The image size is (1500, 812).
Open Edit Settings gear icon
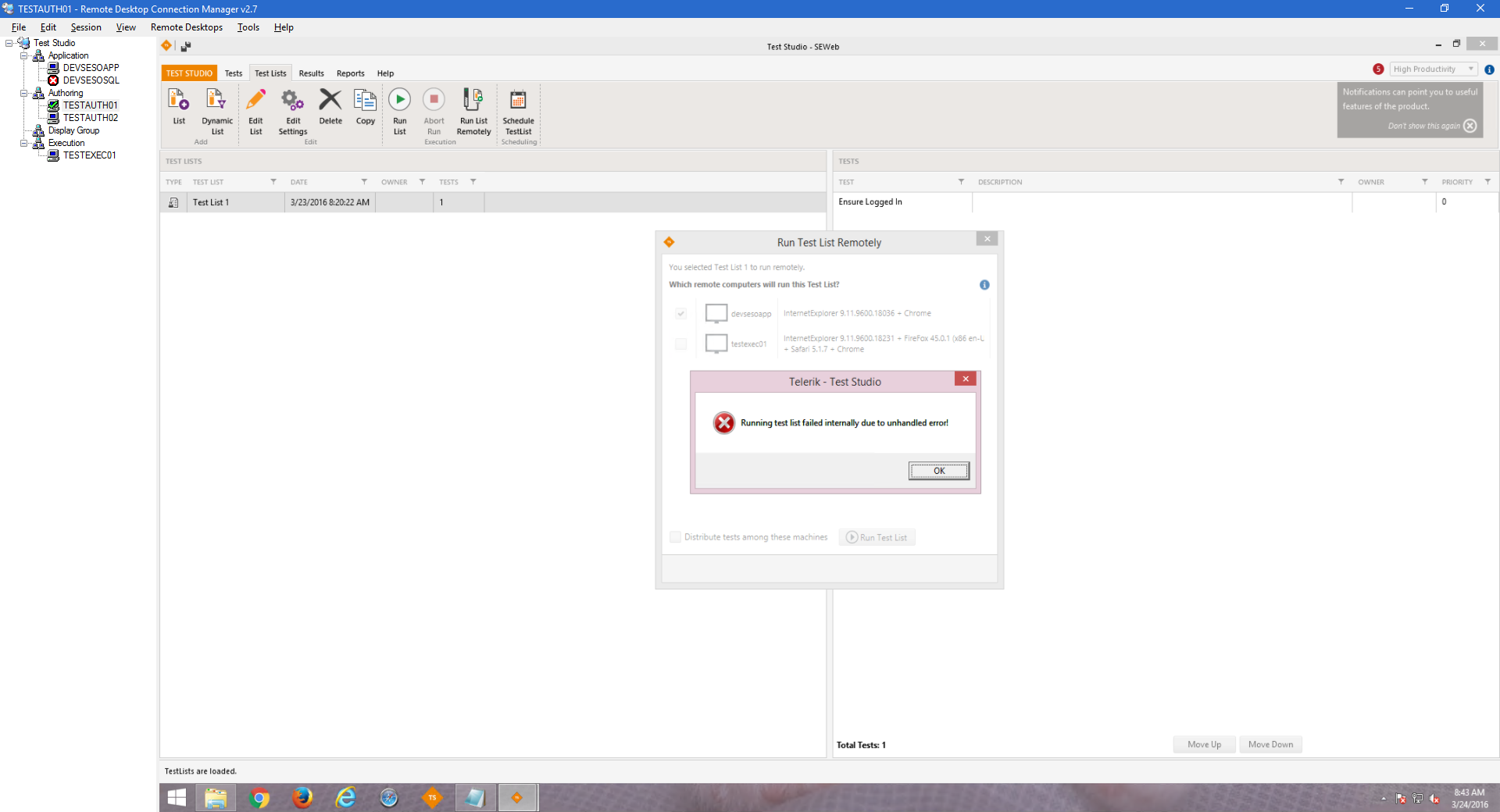coord(293,100)
